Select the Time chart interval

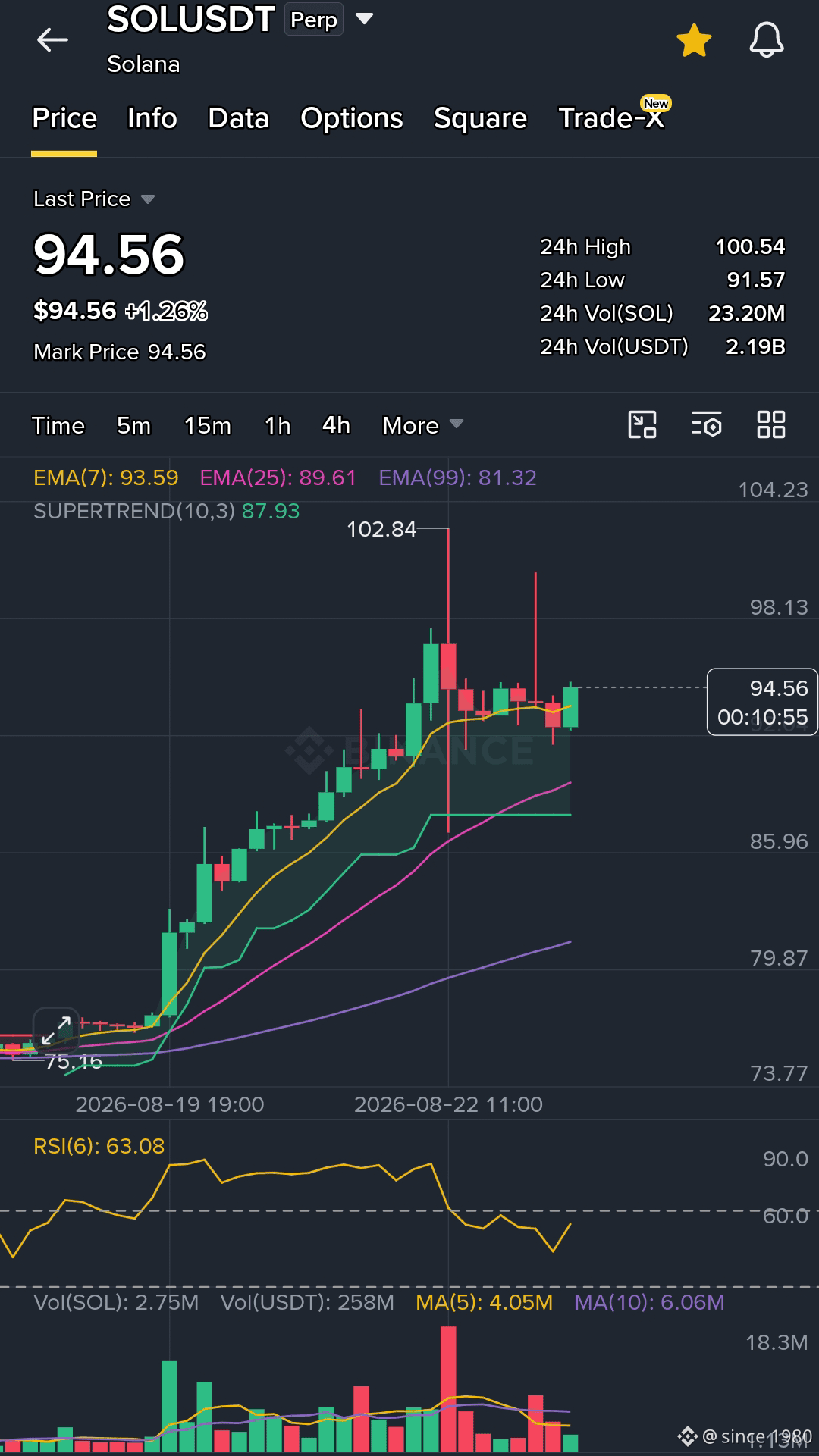point(58,426)
